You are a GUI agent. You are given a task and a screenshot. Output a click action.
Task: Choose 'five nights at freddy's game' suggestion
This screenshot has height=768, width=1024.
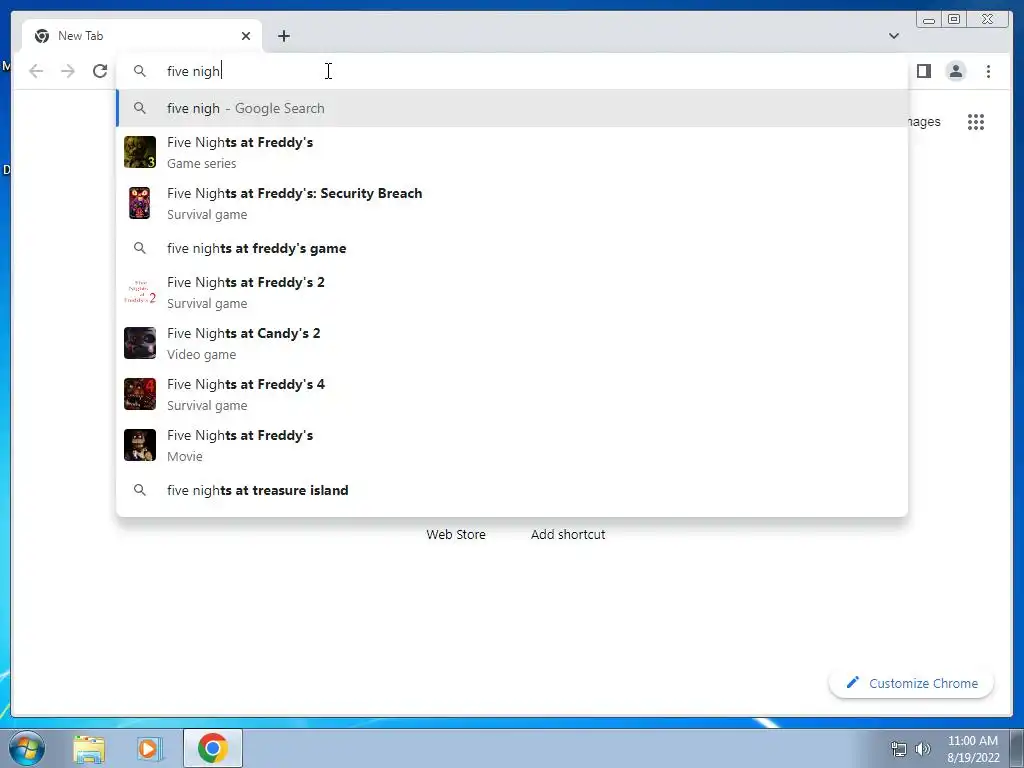[512, 248]
